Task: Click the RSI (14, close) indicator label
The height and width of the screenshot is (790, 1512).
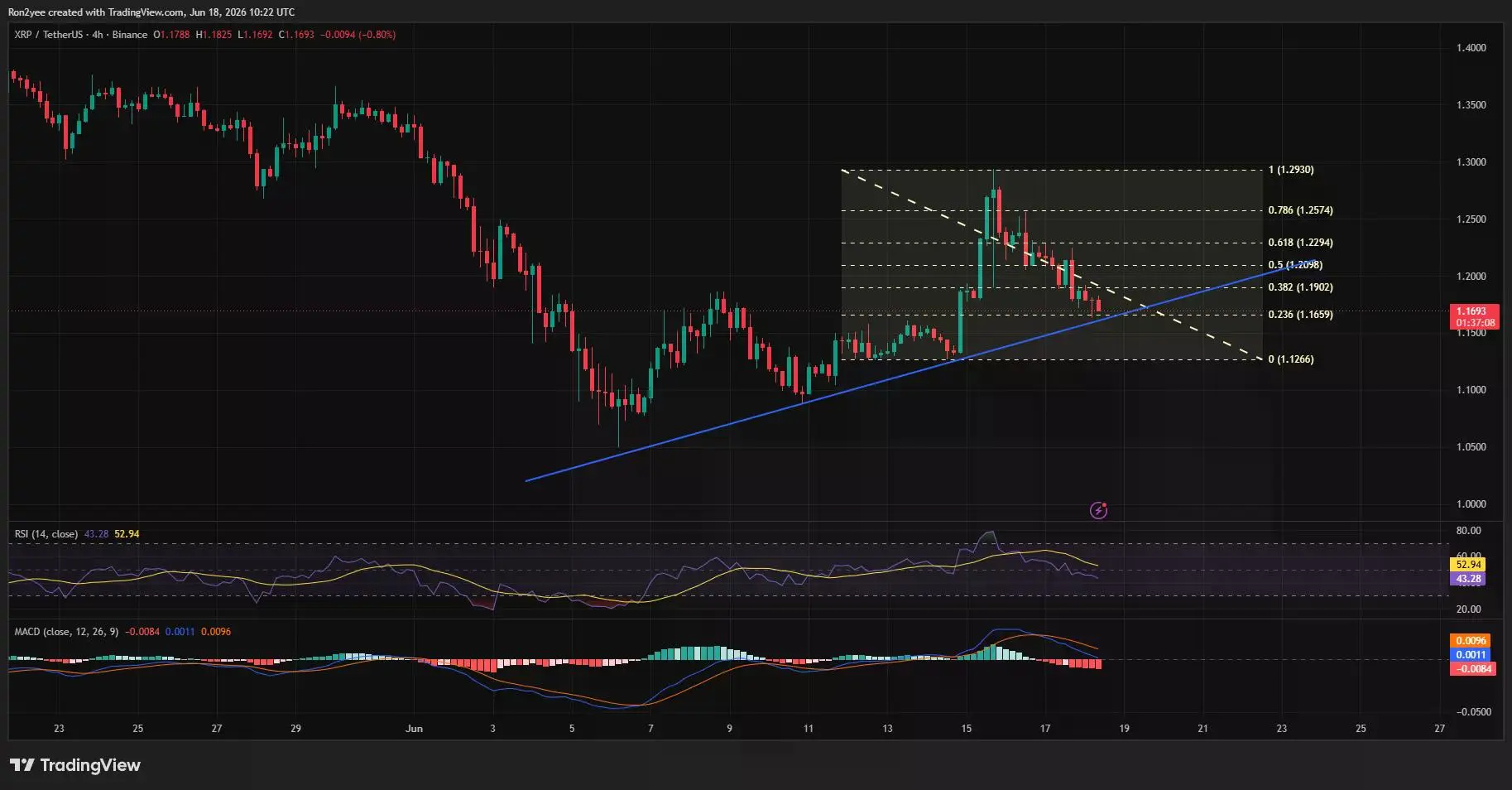Action: click(x=46, y=534)
